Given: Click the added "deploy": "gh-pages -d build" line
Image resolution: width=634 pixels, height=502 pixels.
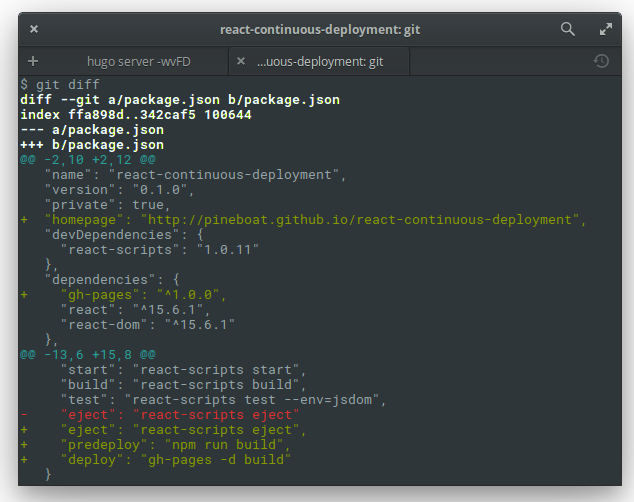Looking at the screenshot, I should tap(155, 460).
